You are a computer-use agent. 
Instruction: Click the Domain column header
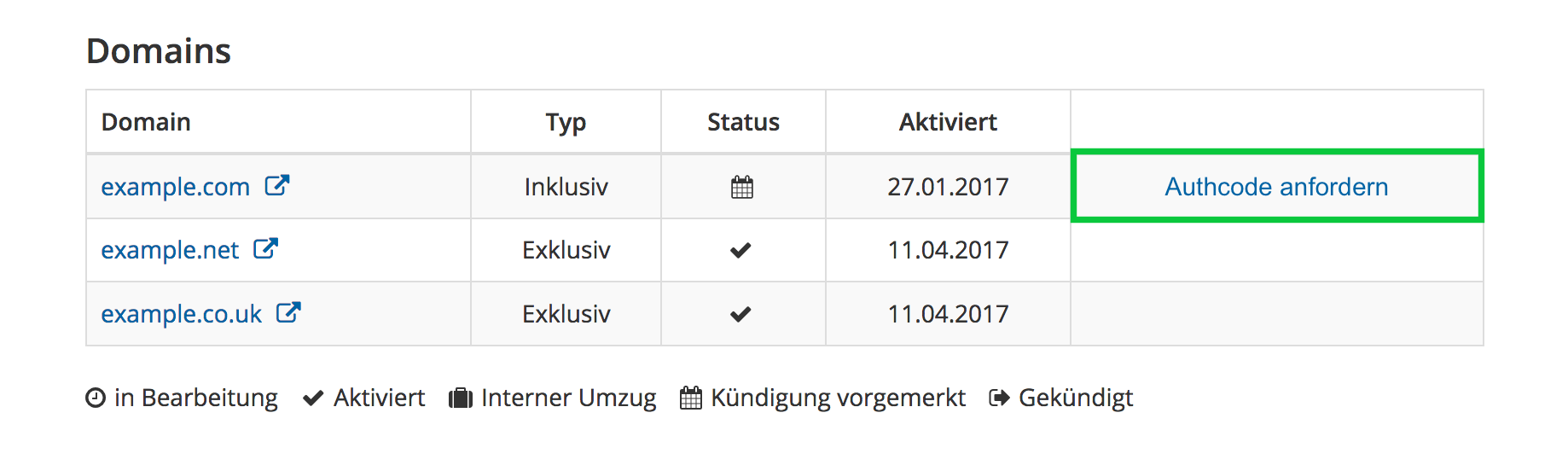click(x=146, y=122)
